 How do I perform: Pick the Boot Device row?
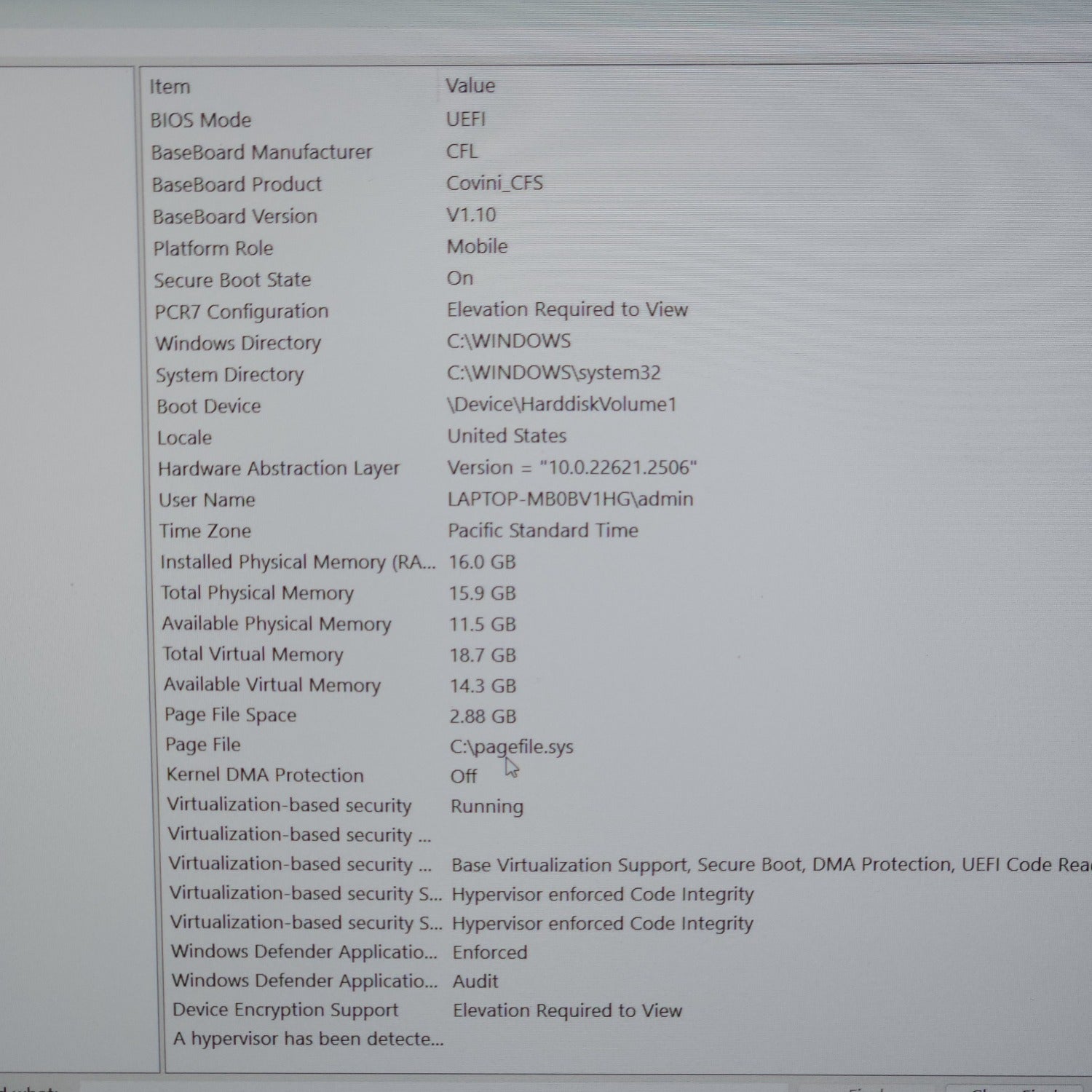click(209, 406)
